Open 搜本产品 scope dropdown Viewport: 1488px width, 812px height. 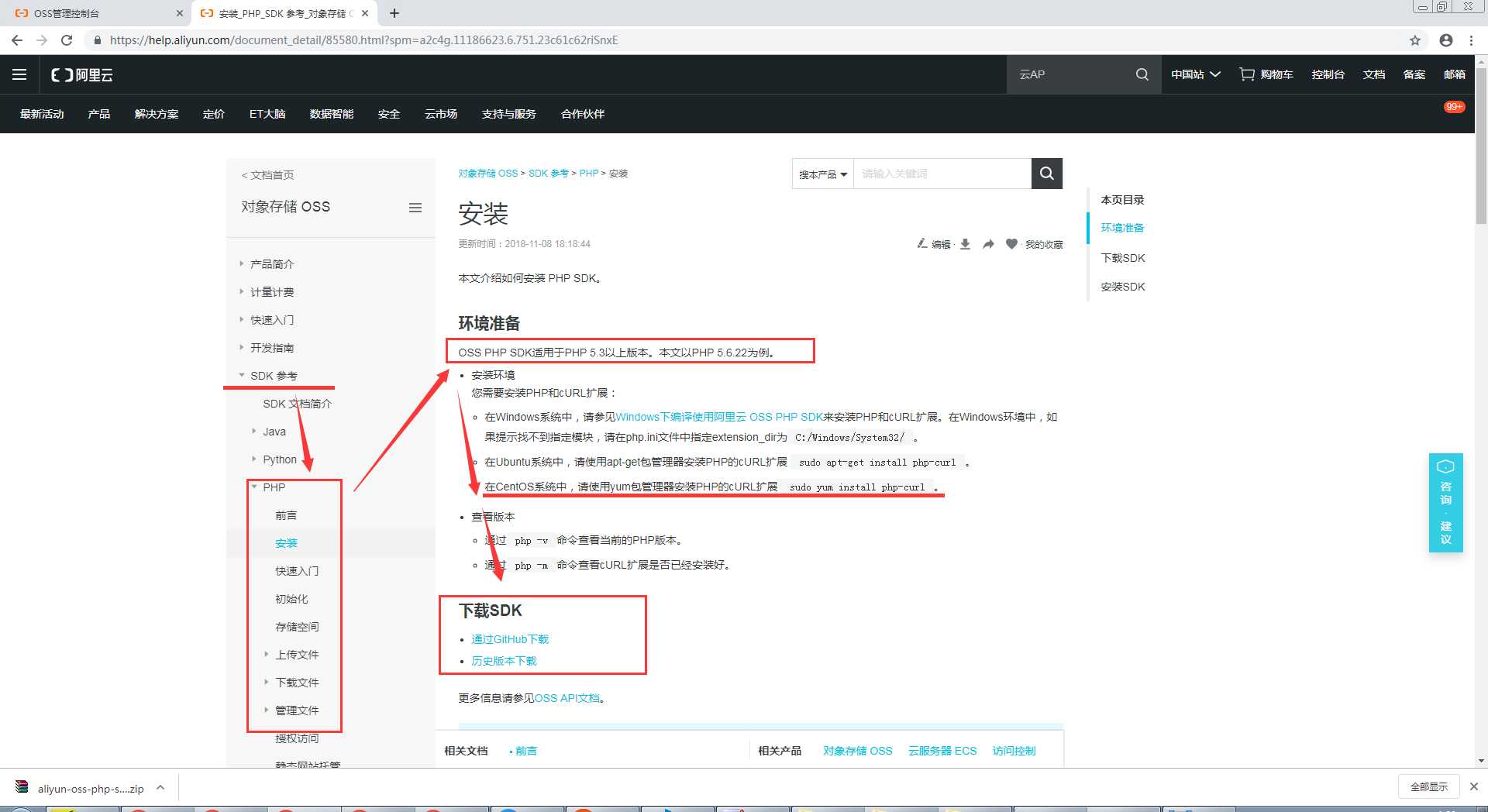click(823, 174)
